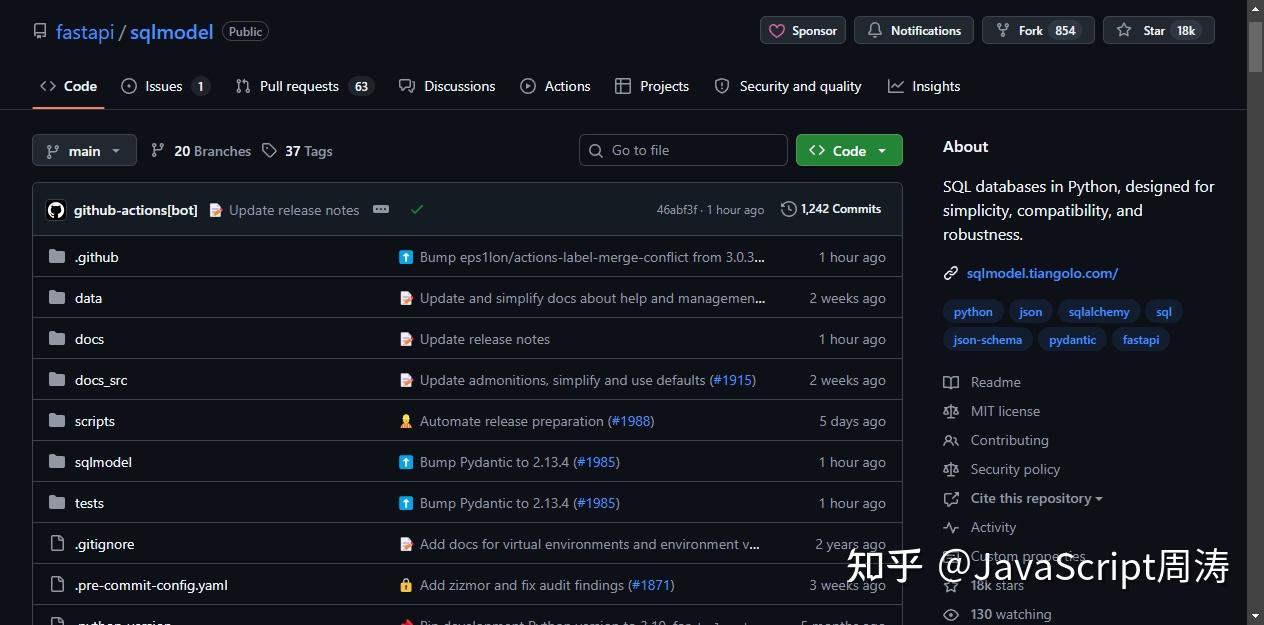Viewport: 1264px width, 625px height.
Task: View the 1,242 Commits history
Action: pyautogui.click(x=831, y=209)
